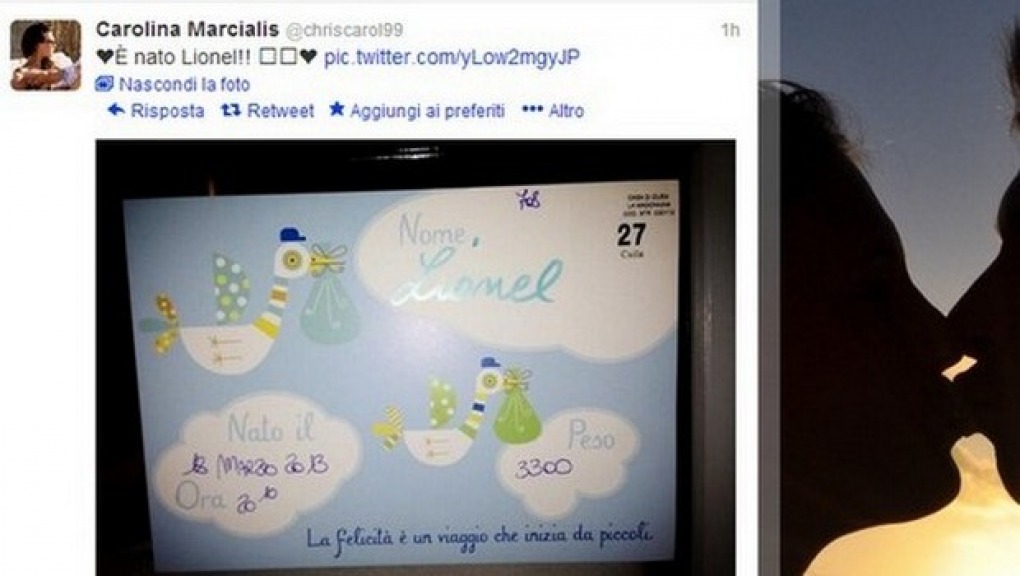Open the Carolina Marcialis name link

(187, 29)
